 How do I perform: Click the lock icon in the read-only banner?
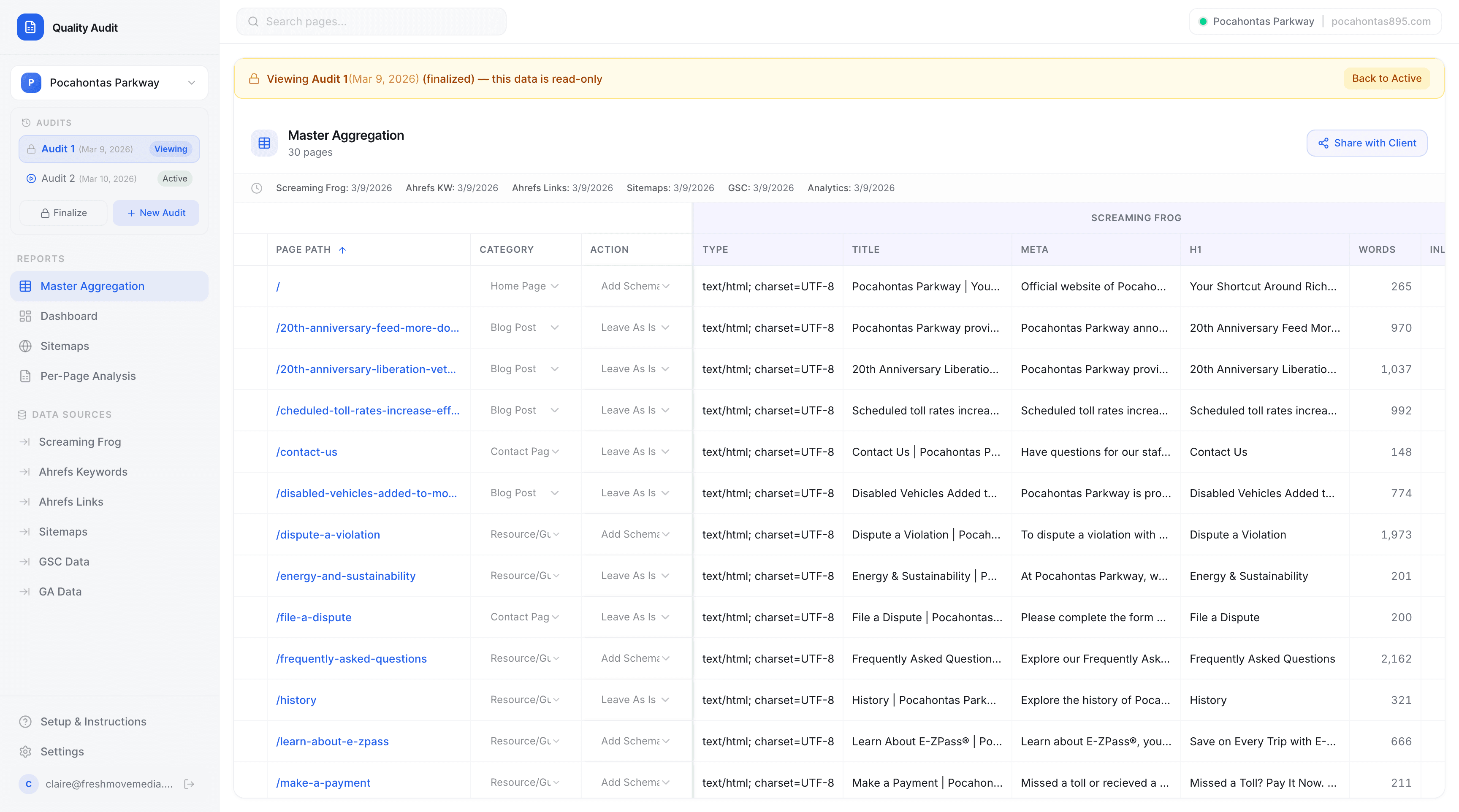(x=254, y=78)
